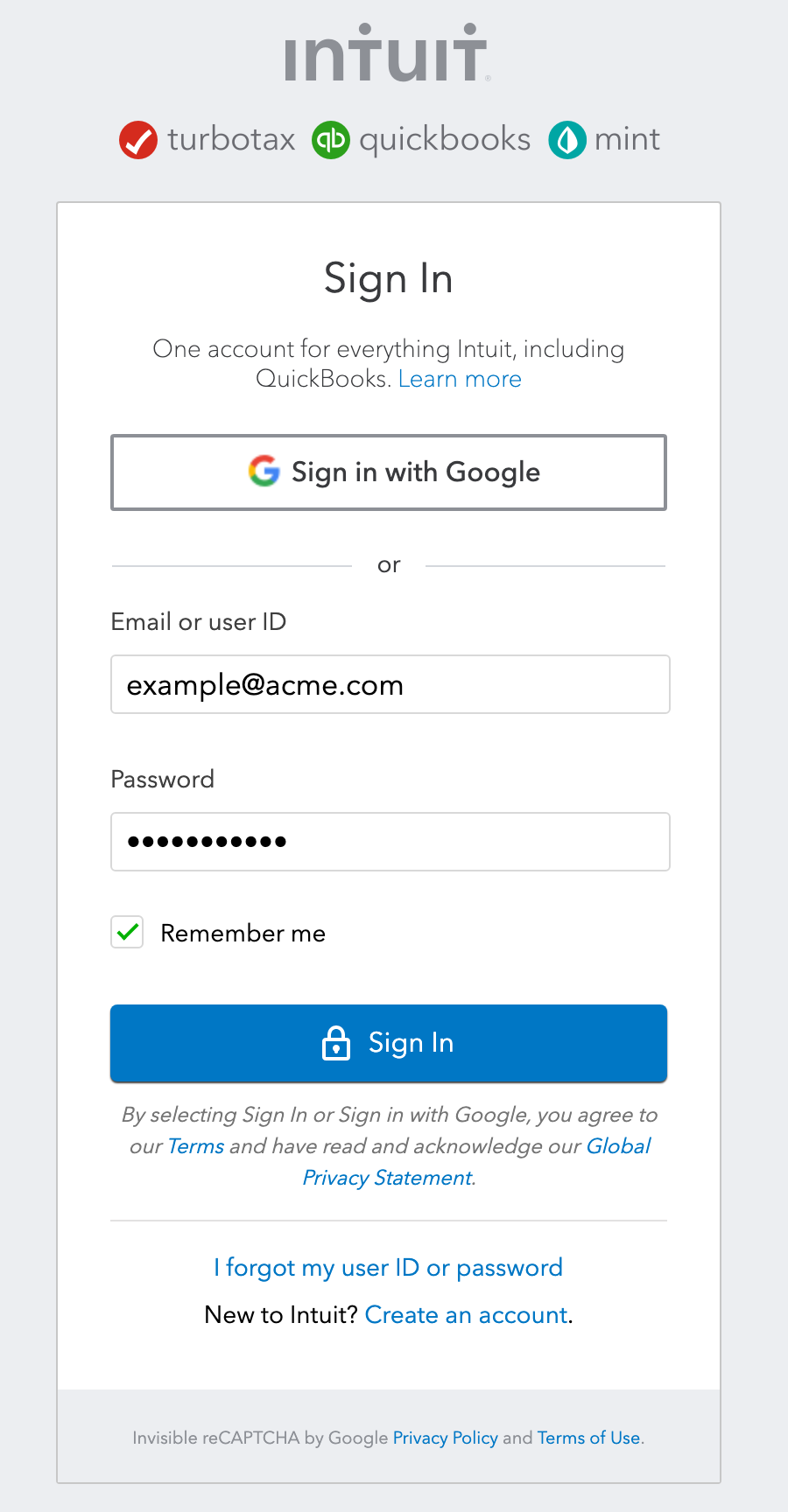The height and width of the screenshot is (1512, 788).
Task: Click the quickbooks brand text
Action: [x=445, y=140]
